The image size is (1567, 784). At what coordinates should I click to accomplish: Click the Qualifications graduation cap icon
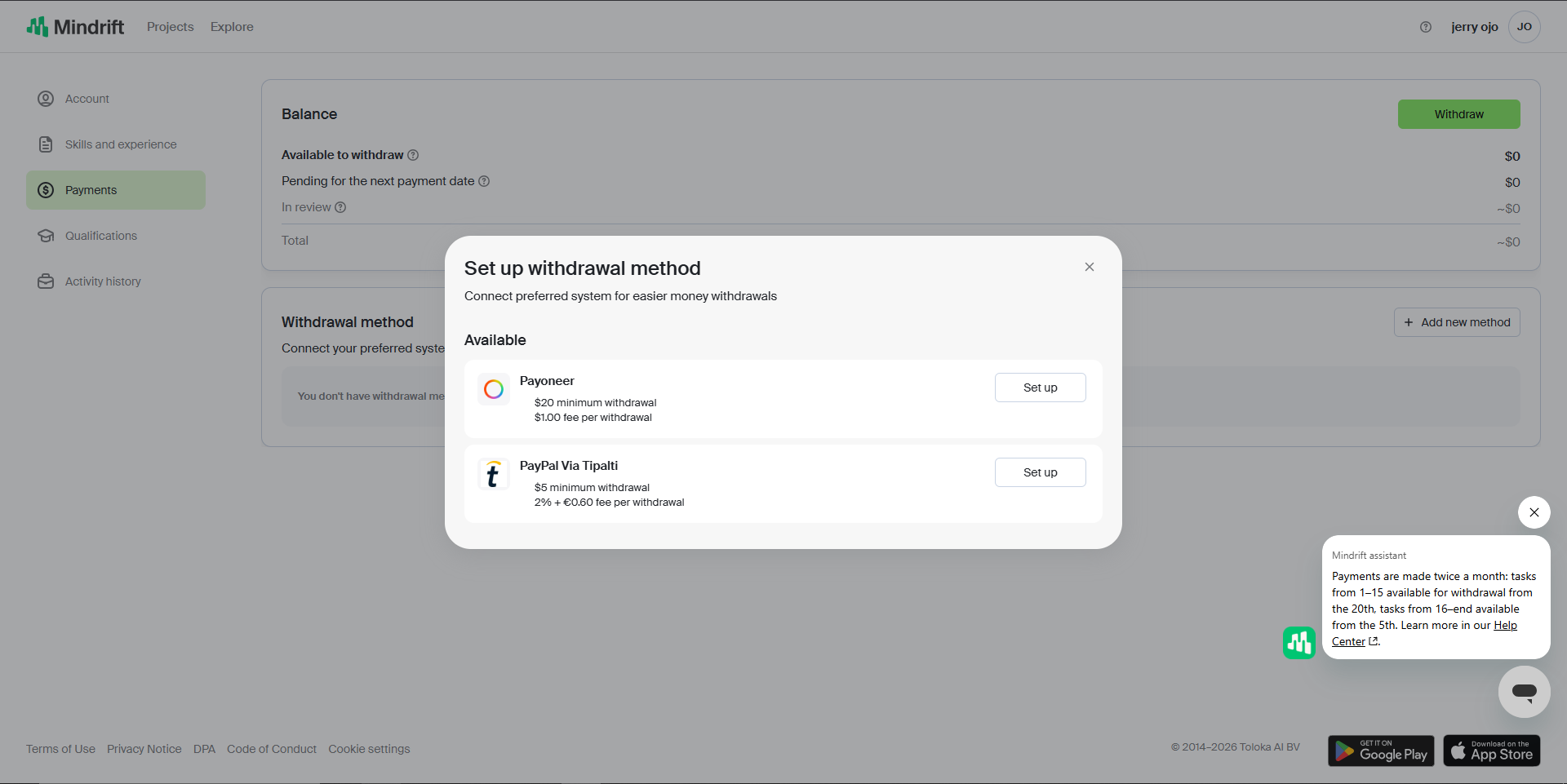46,236
